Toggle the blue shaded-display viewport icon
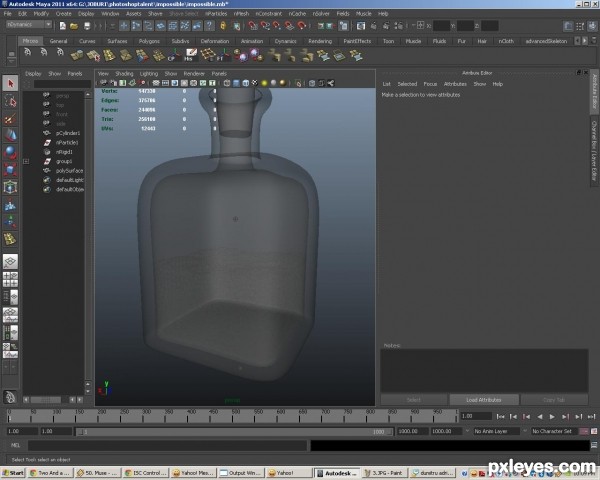 [236, 83]
